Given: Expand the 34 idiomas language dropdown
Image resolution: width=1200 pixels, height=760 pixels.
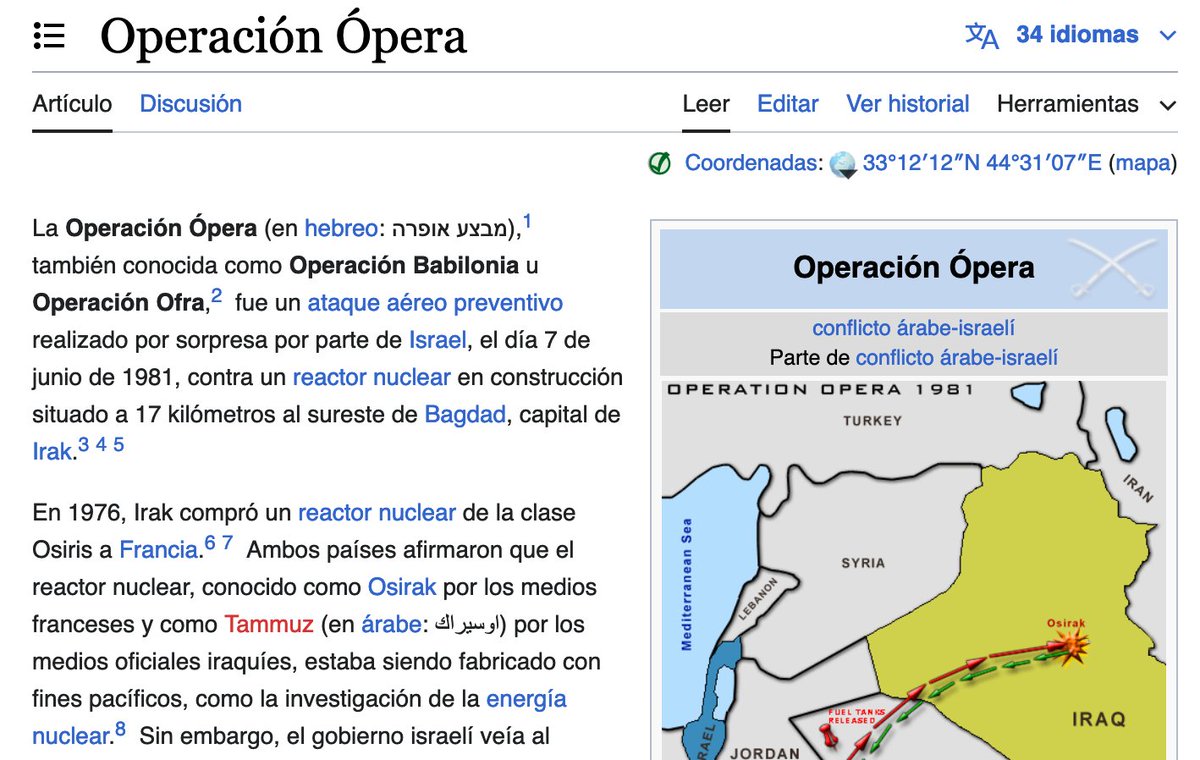Looking at the screenshot, I should (1095, 35).
